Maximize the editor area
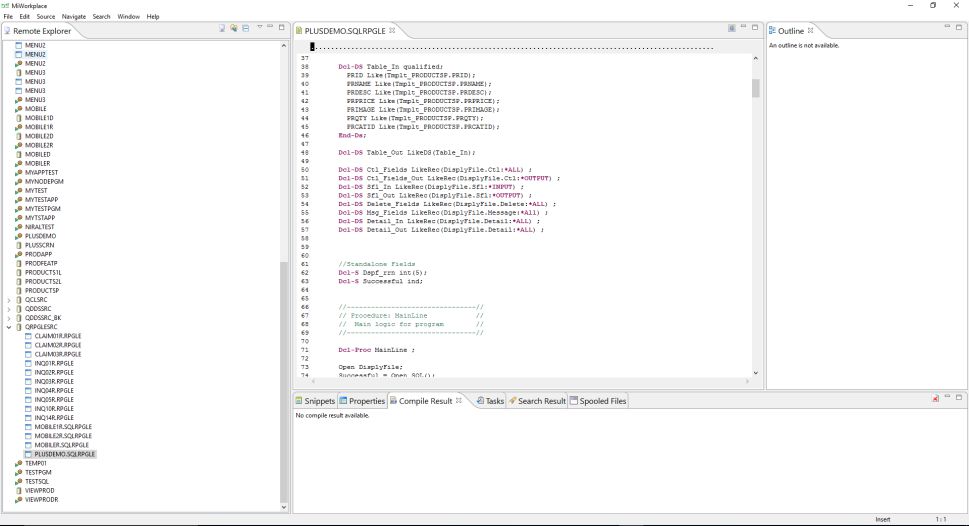 [x=755, y=27]
